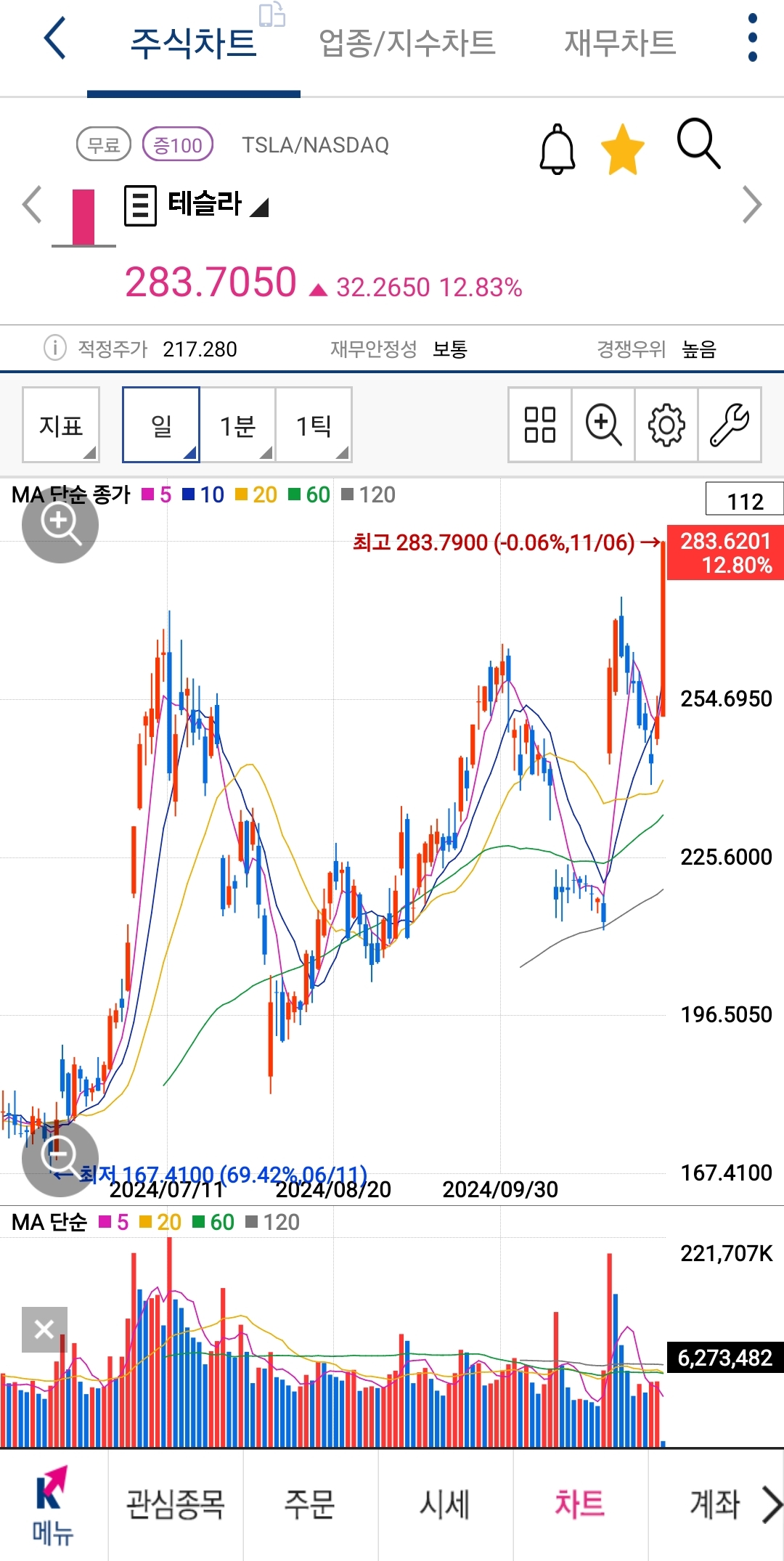The height and width of the screenshot is (1561, 784).
Task: Tap the MA 단순 종가 legend title
Action: click(71, 494)
